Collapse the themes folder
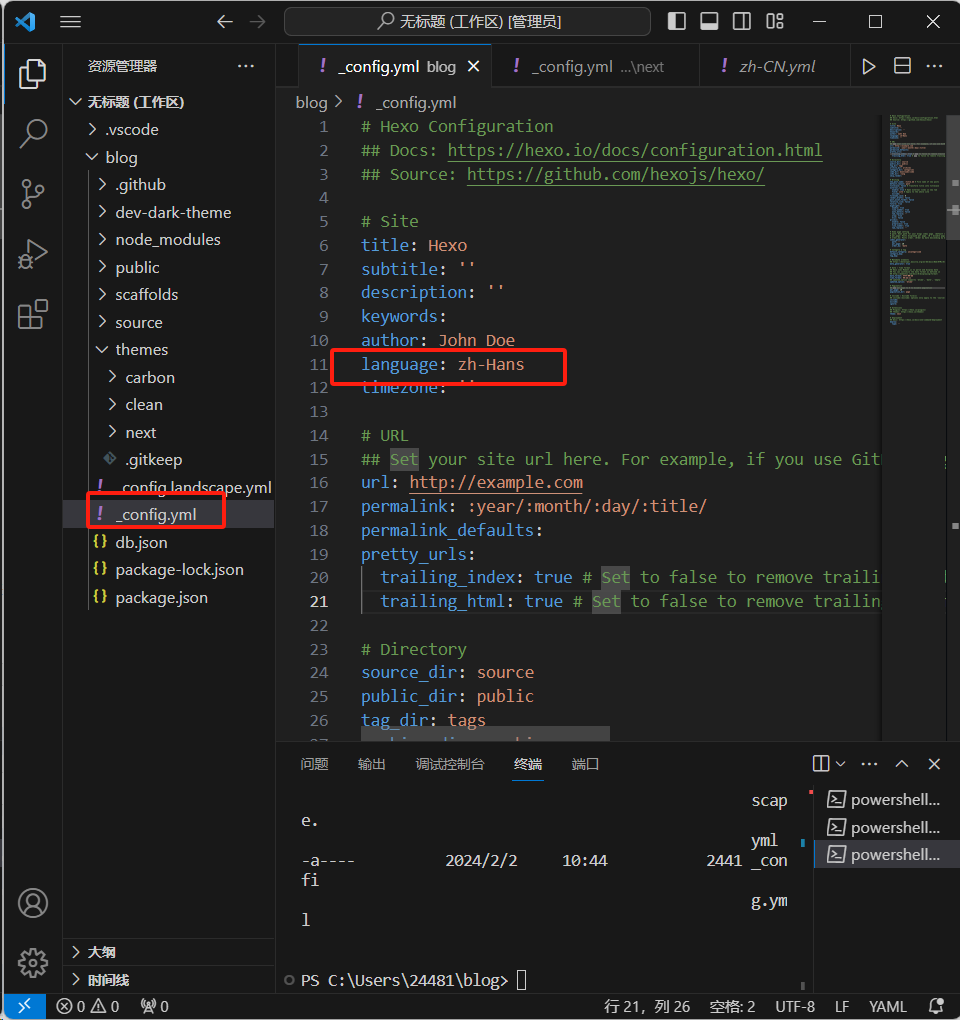 coord(168,349)
